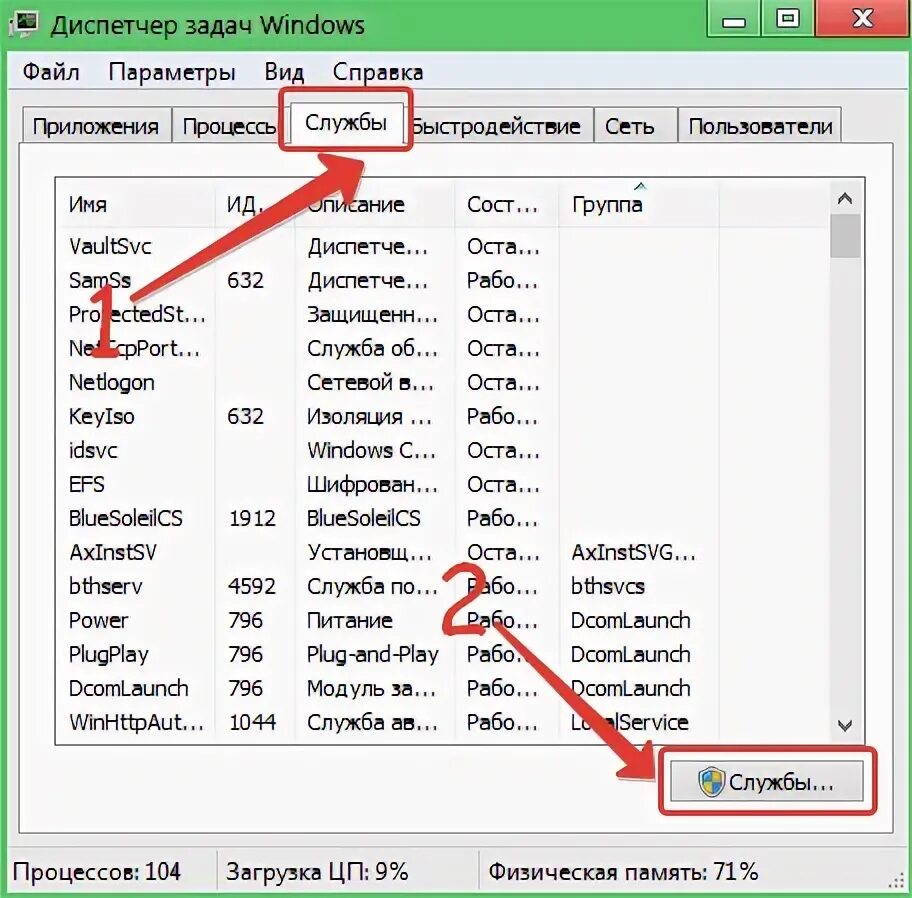Viewport: 912px width, 898px height.
Task: Click Загрузка ЦП: 9% status entry
Action: point(317,871)
